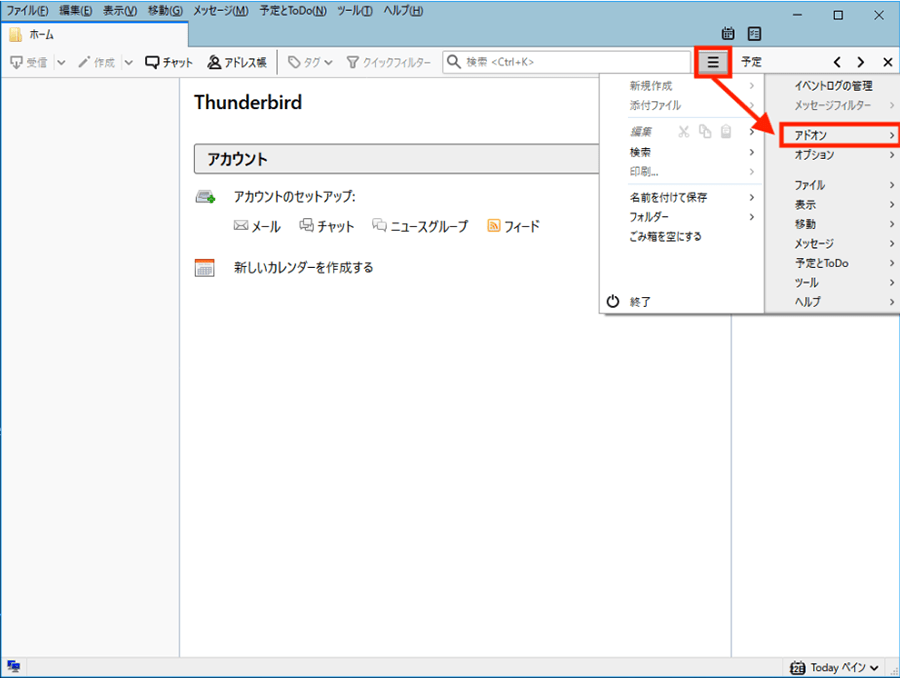
Task: Expand the 添付ファイル submenu
Action: (681, 106)
